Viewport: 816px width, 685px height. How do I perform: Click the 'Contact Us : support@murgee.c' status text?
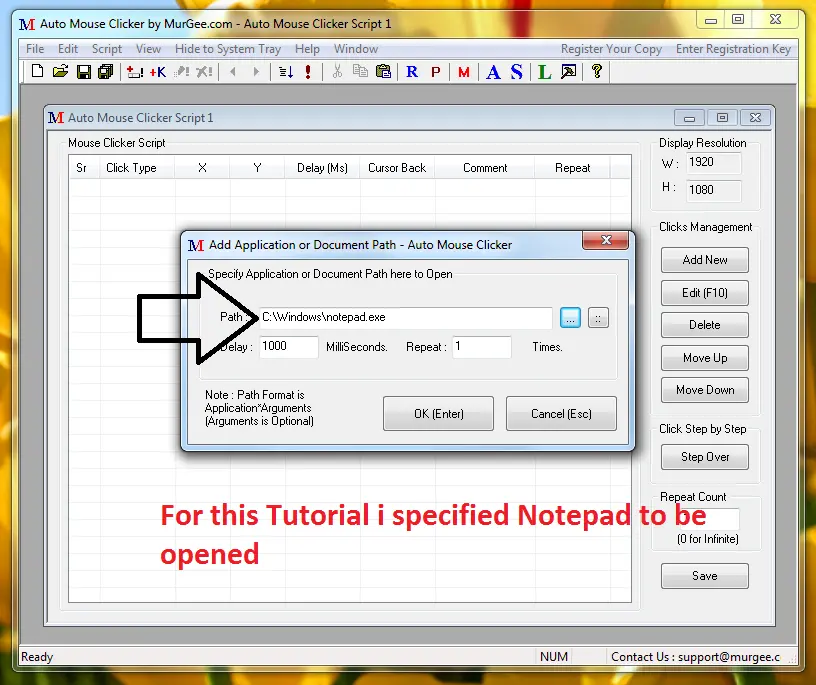[695, 657]
